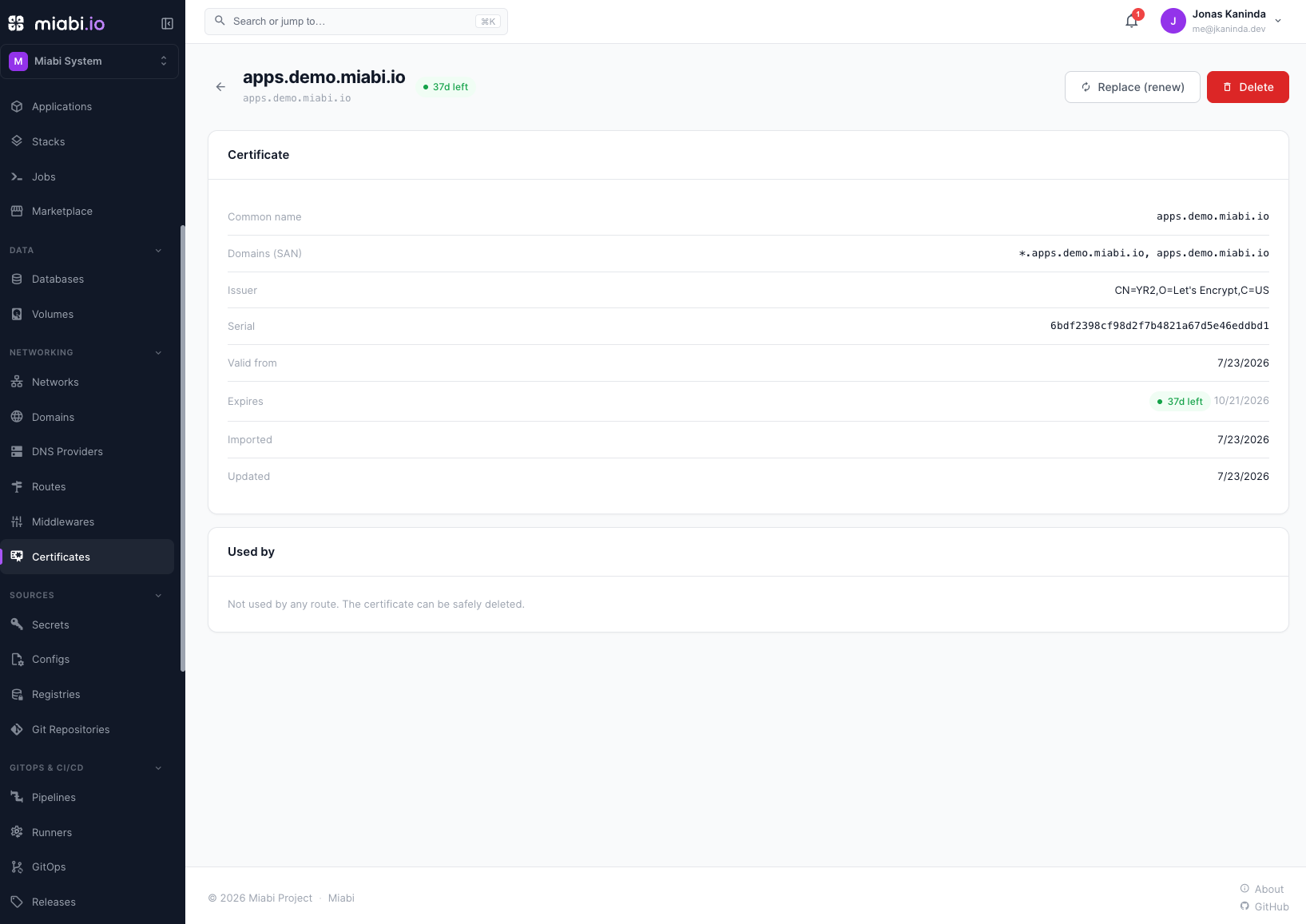The width and height of the screenshot is (1306, 924).
Task: Click the header 37d left badge
Action: click(x=446, y=87)
